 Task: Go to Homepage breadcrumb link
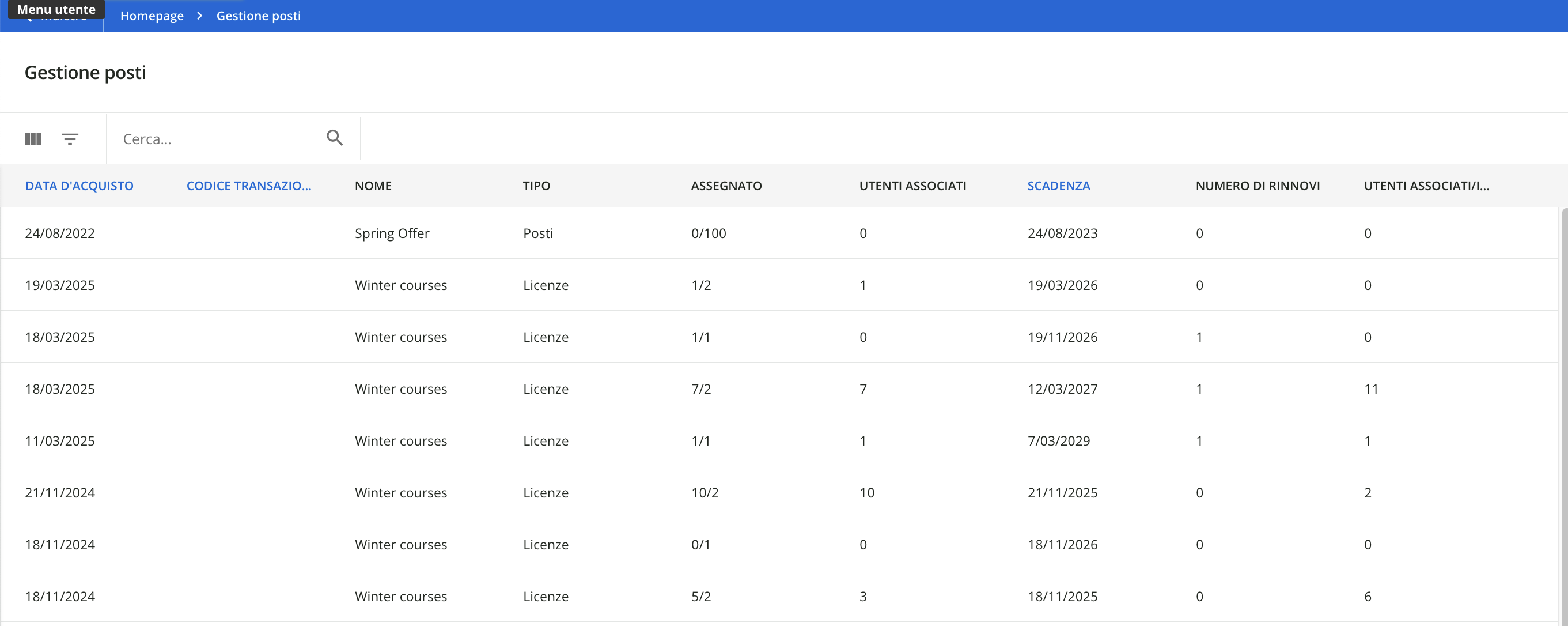pyautogui.click(x=152, y=16)
